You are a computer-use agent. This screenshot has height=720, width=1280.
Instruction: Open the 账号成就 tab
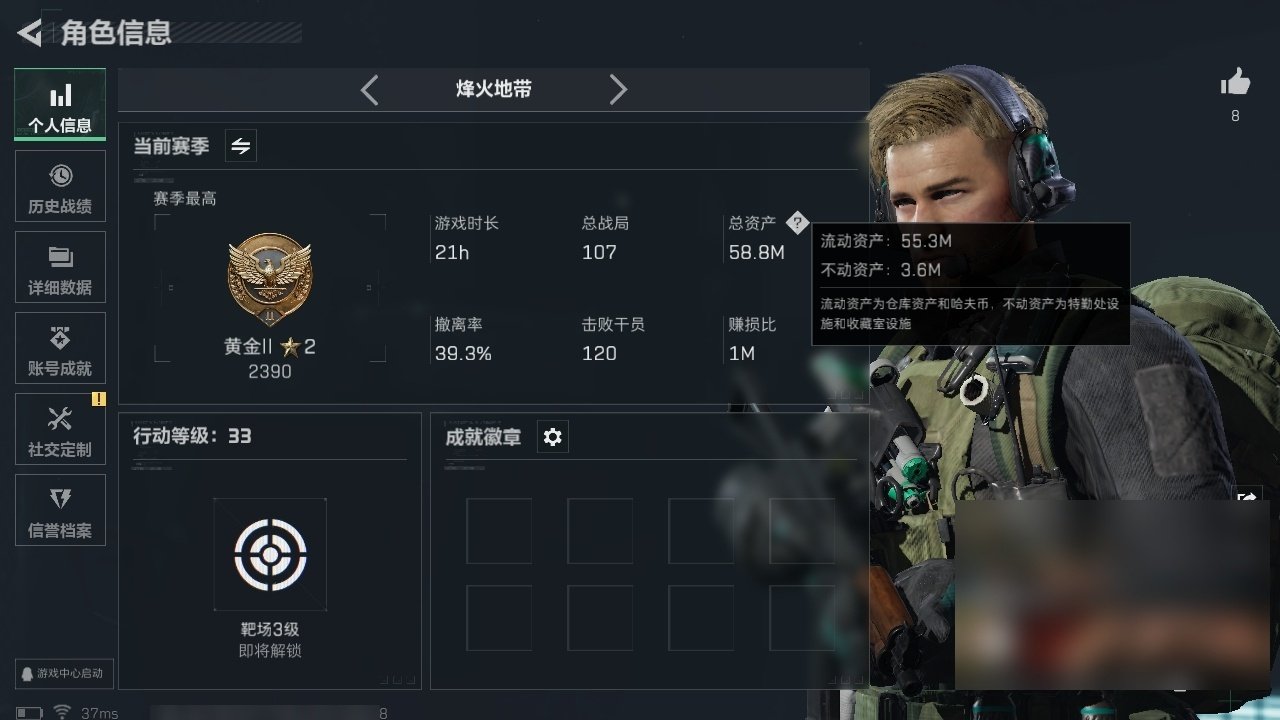(60, 348)
